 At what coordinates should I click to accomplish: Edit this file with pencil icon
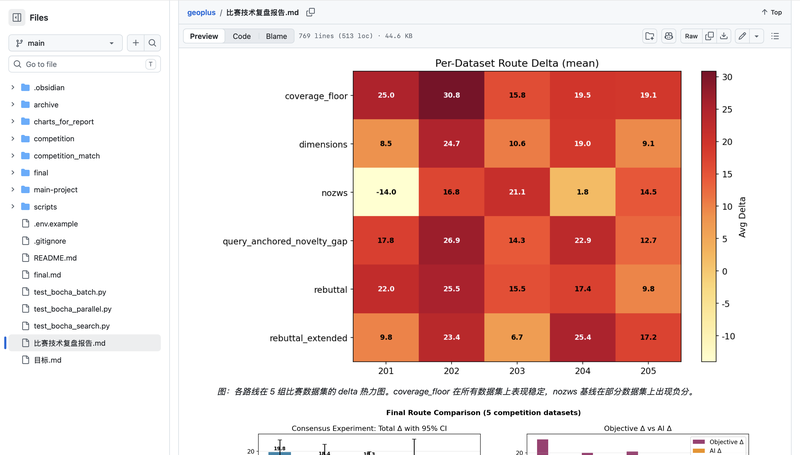point(742,36)
